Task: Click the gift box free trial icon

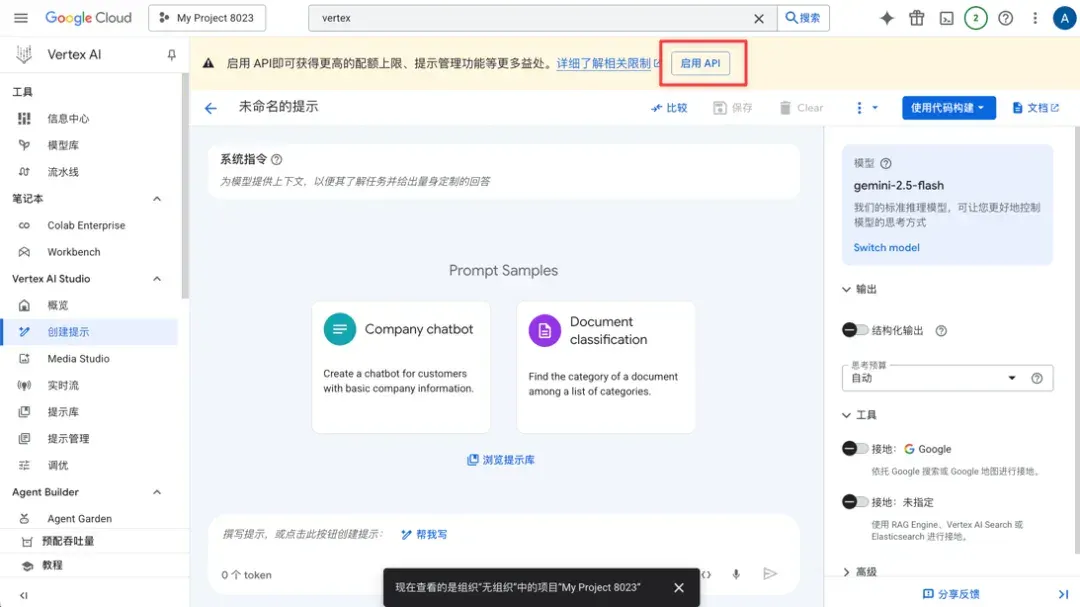Action: (917, 18)
